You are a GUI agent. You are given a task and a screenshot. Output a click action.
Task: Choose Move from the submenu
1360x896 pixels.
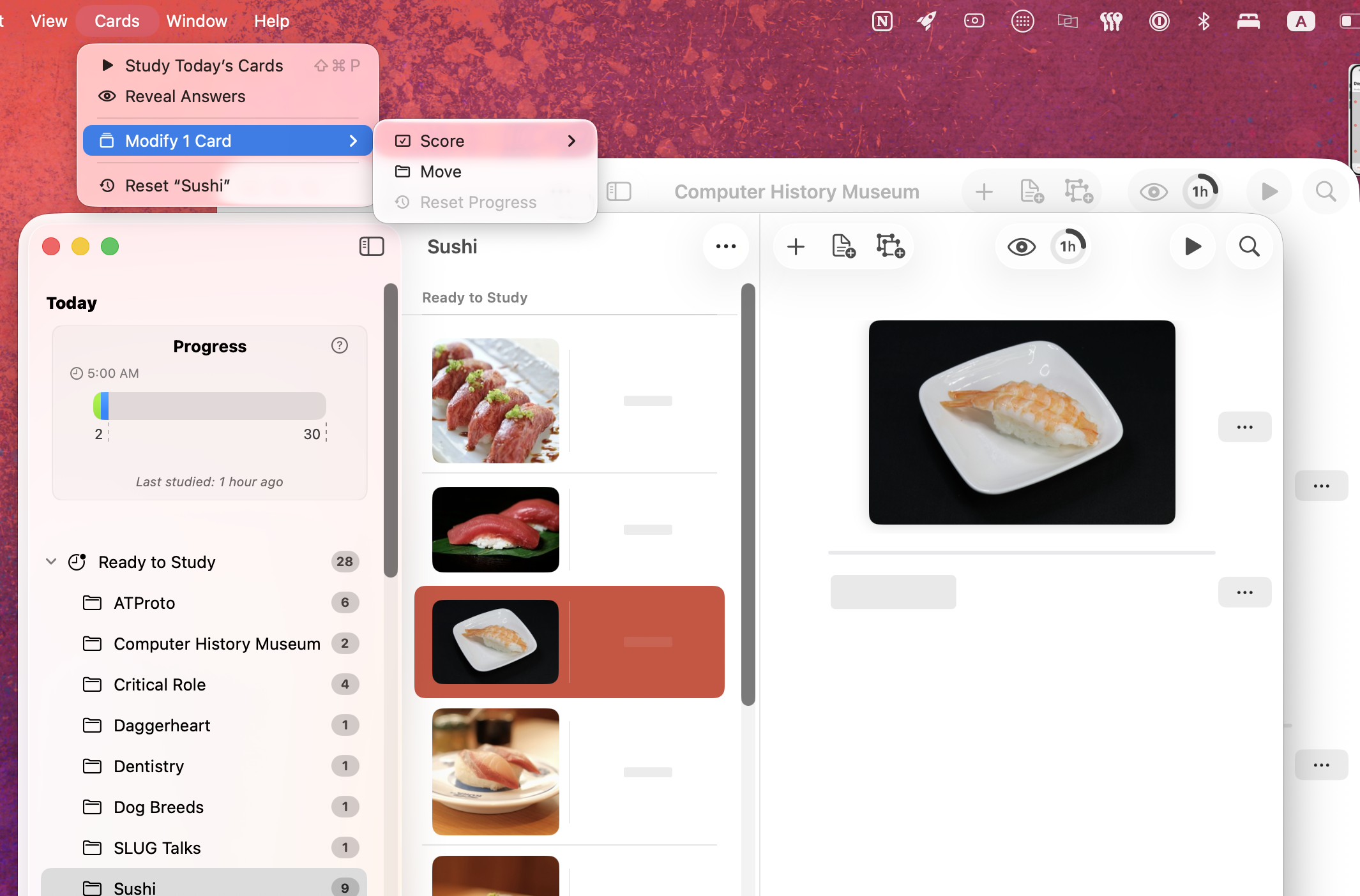tap(441, 172)
